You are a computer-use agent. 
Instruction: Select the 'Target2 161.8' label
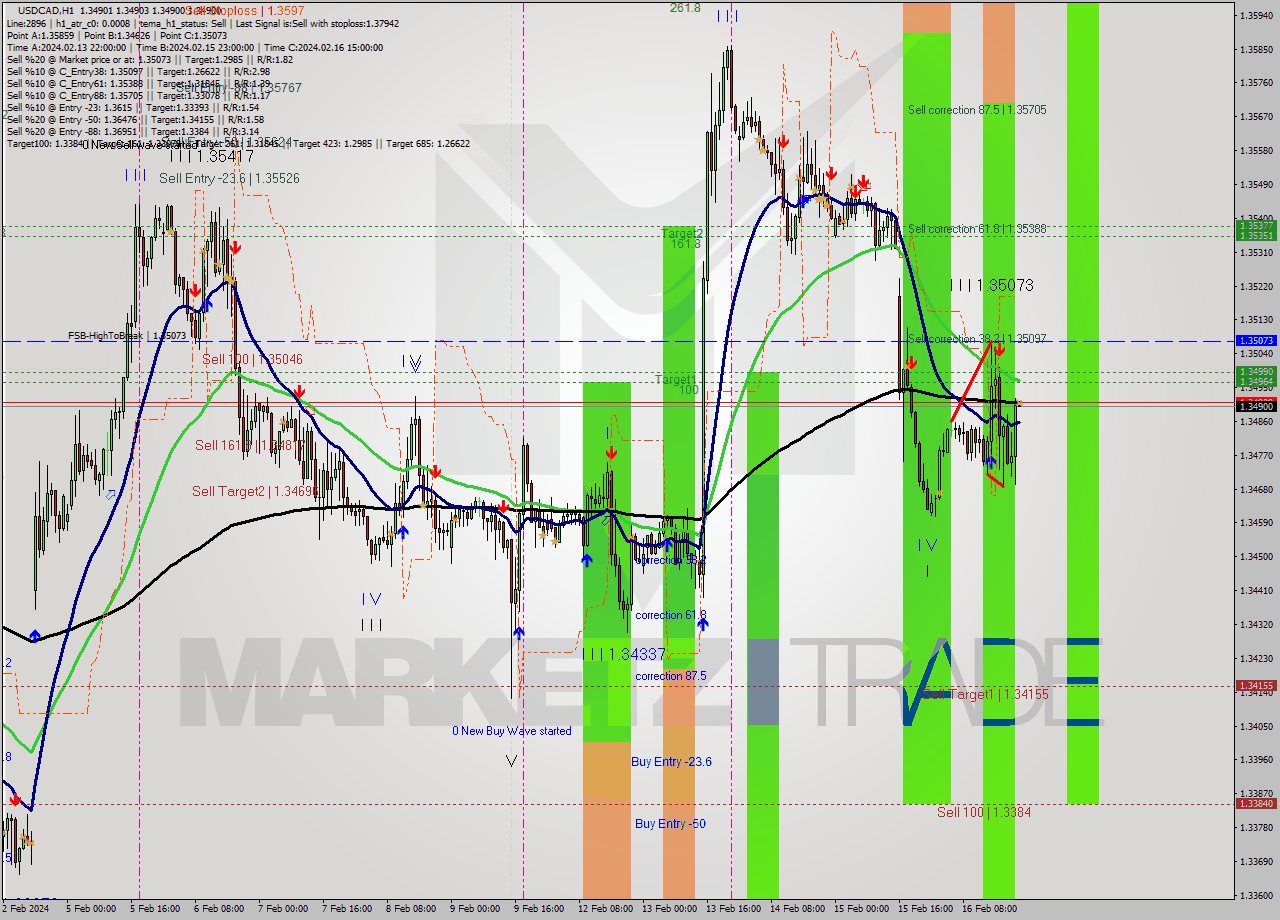tap(682, 238)
